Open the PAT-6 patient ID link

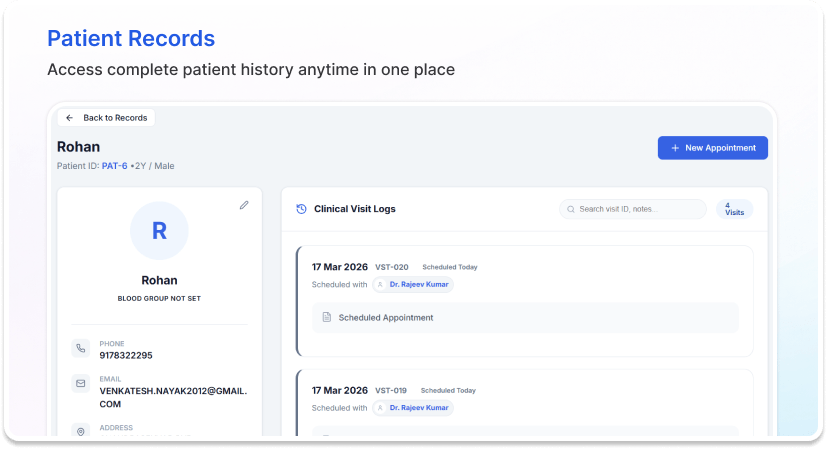114,166
